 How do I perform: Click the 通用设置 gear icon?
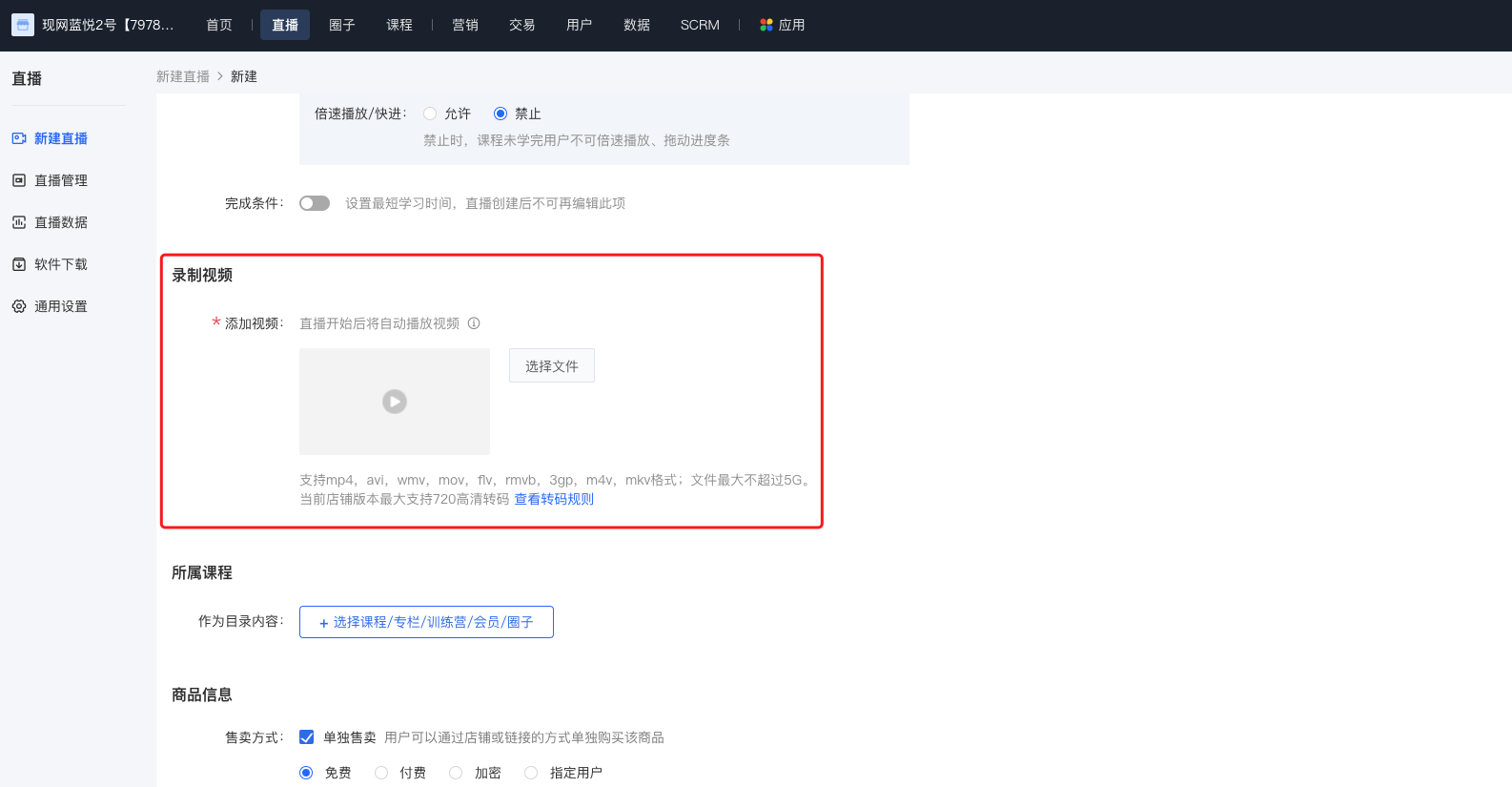point(19,306)
